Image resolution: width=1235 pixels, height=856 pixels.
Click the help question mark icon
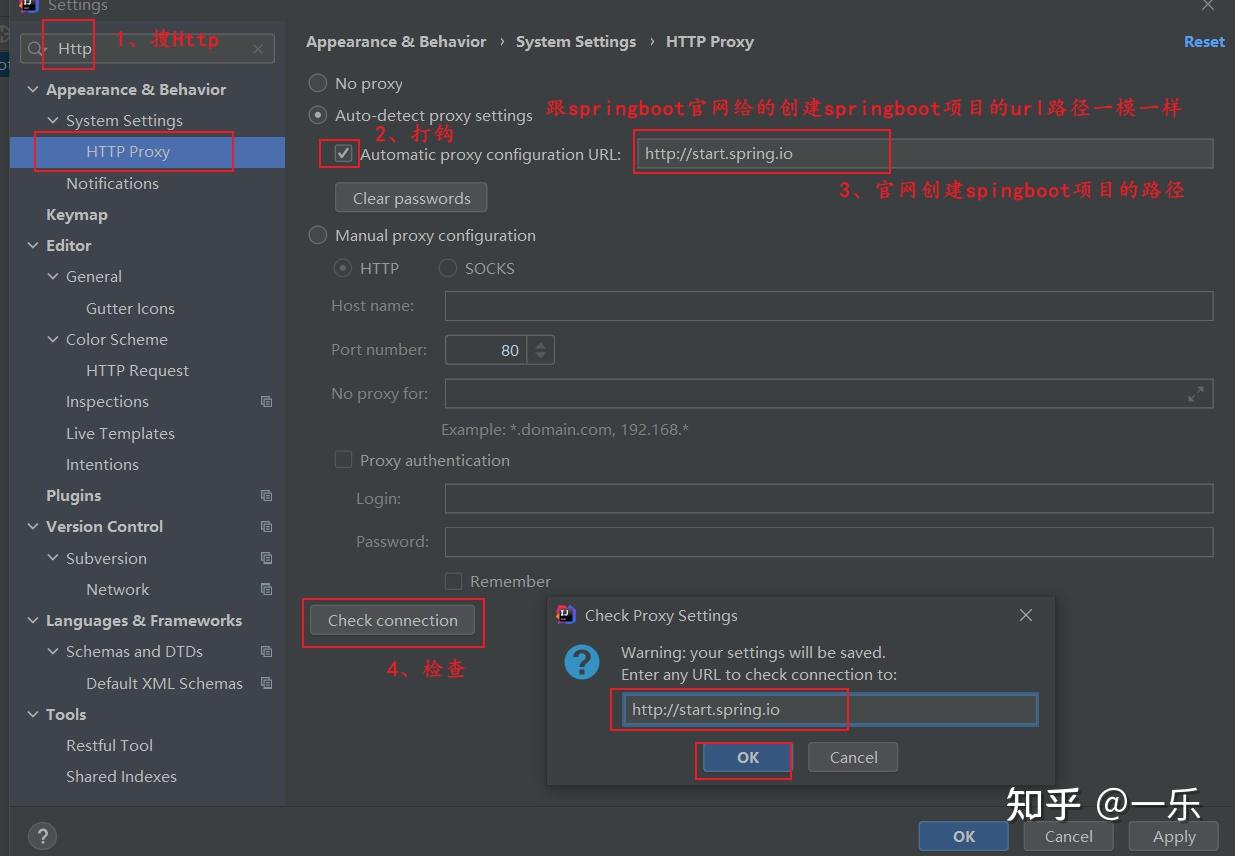coord(41,836)
